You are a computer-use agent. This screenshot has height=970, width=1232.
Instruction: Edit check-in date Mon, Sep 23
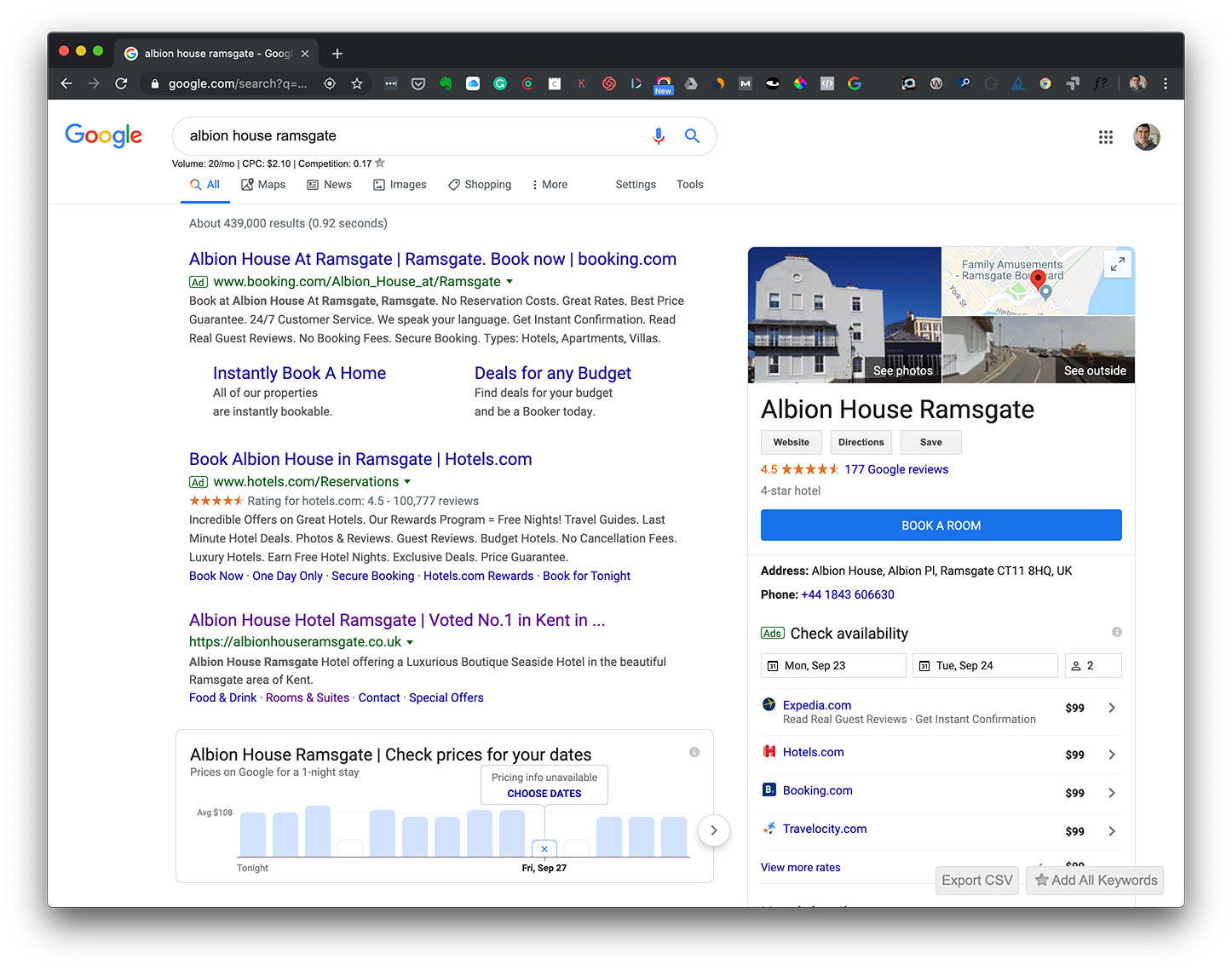pyautogui.click(x=833, y=666)
